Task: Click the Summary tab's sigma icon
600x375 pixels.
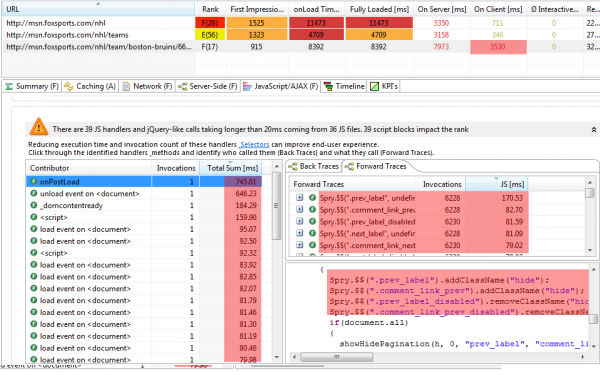Action: click(x=9, y=86)
